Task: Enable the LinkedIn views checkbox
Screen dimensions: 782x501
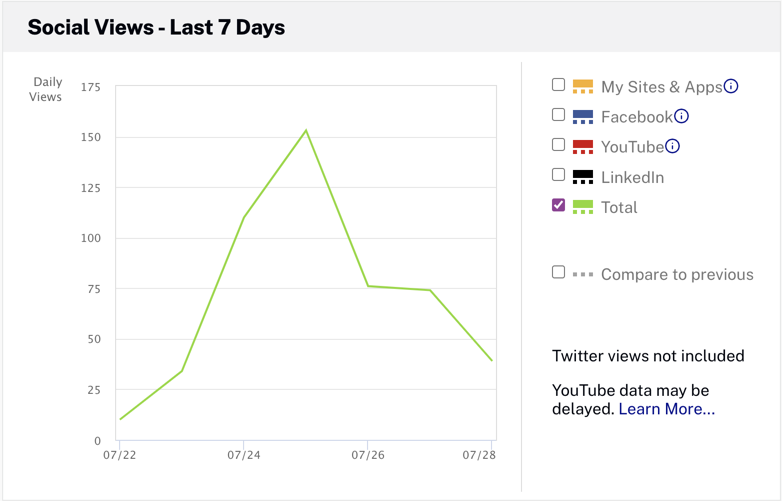Action: (559, 175)
